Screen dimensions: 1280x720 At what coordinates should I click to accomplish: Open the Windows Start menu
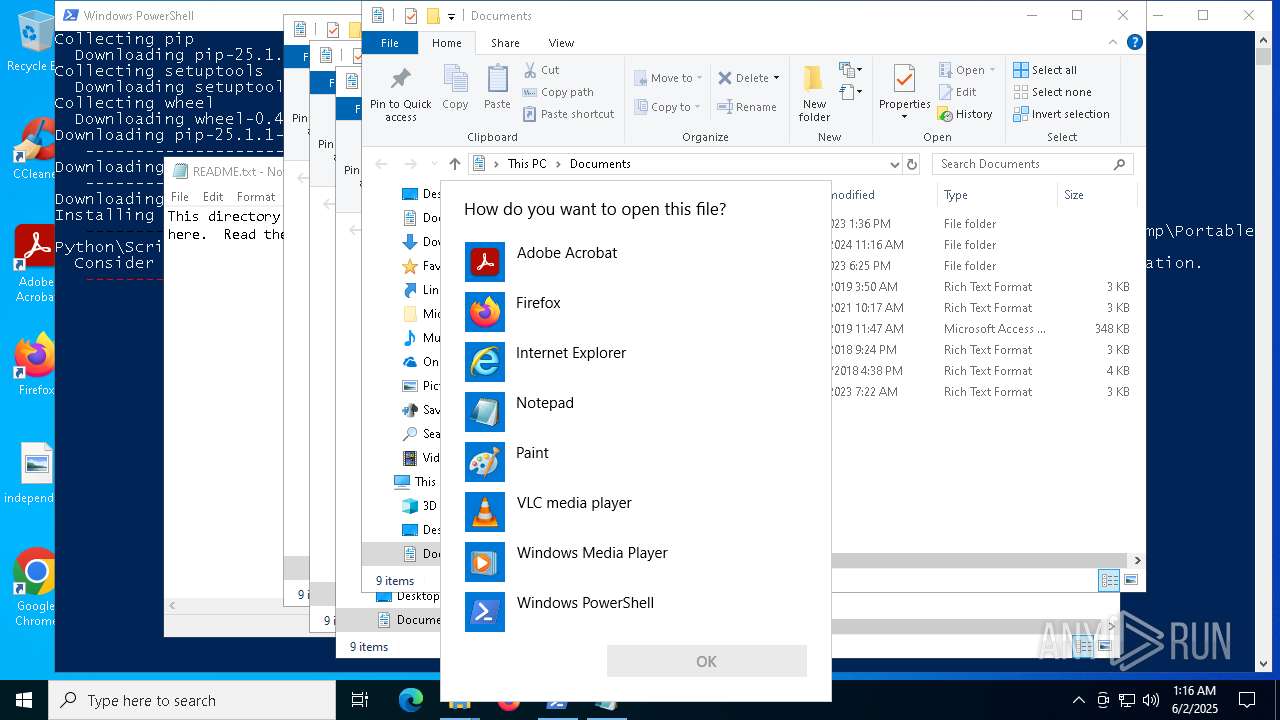(24, 700)
